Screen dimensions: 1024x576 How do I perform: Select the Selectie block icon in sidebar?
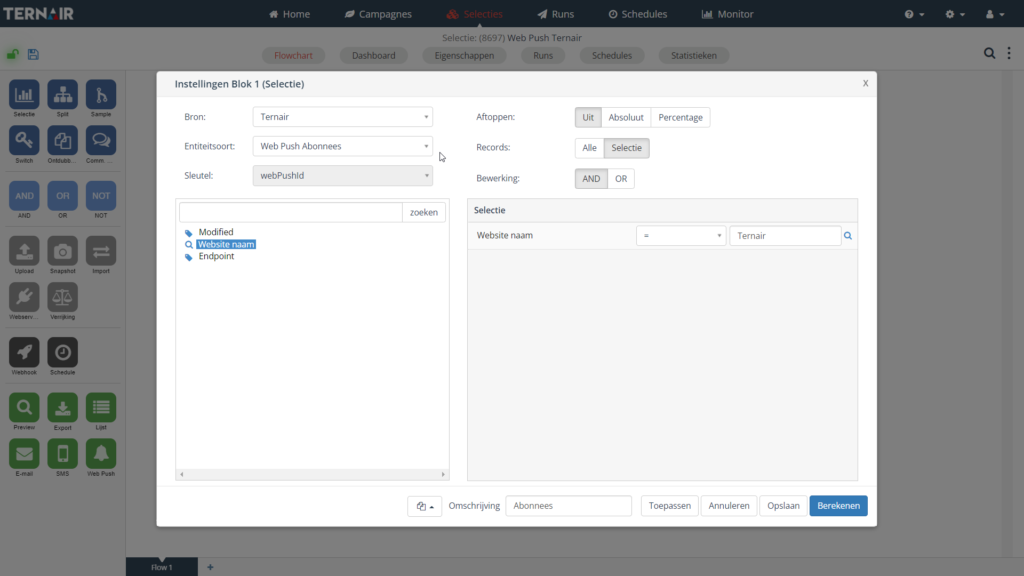pos(24,95)
